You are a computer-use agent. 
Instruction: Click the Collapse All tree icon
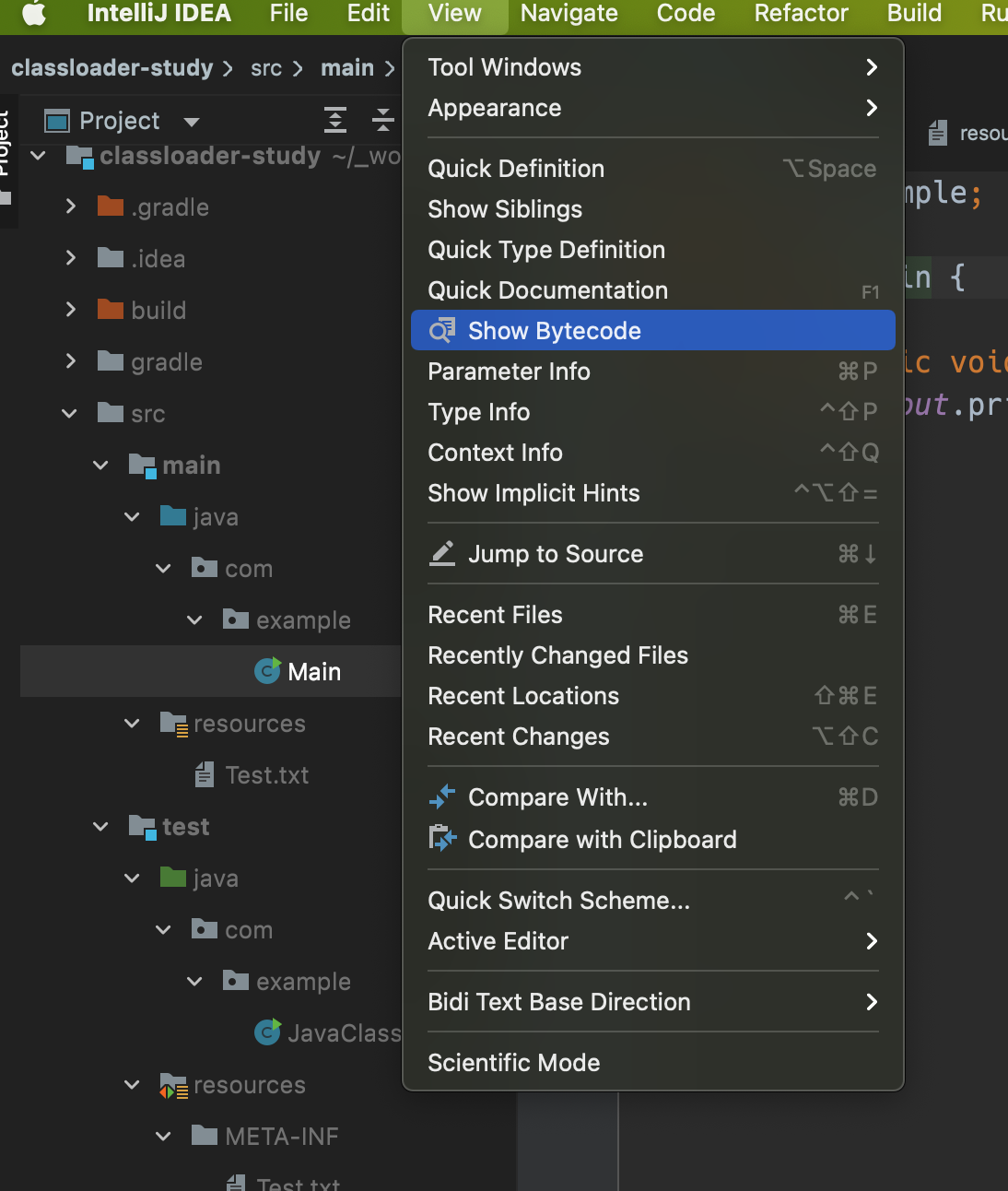click(x=383, y=120)
